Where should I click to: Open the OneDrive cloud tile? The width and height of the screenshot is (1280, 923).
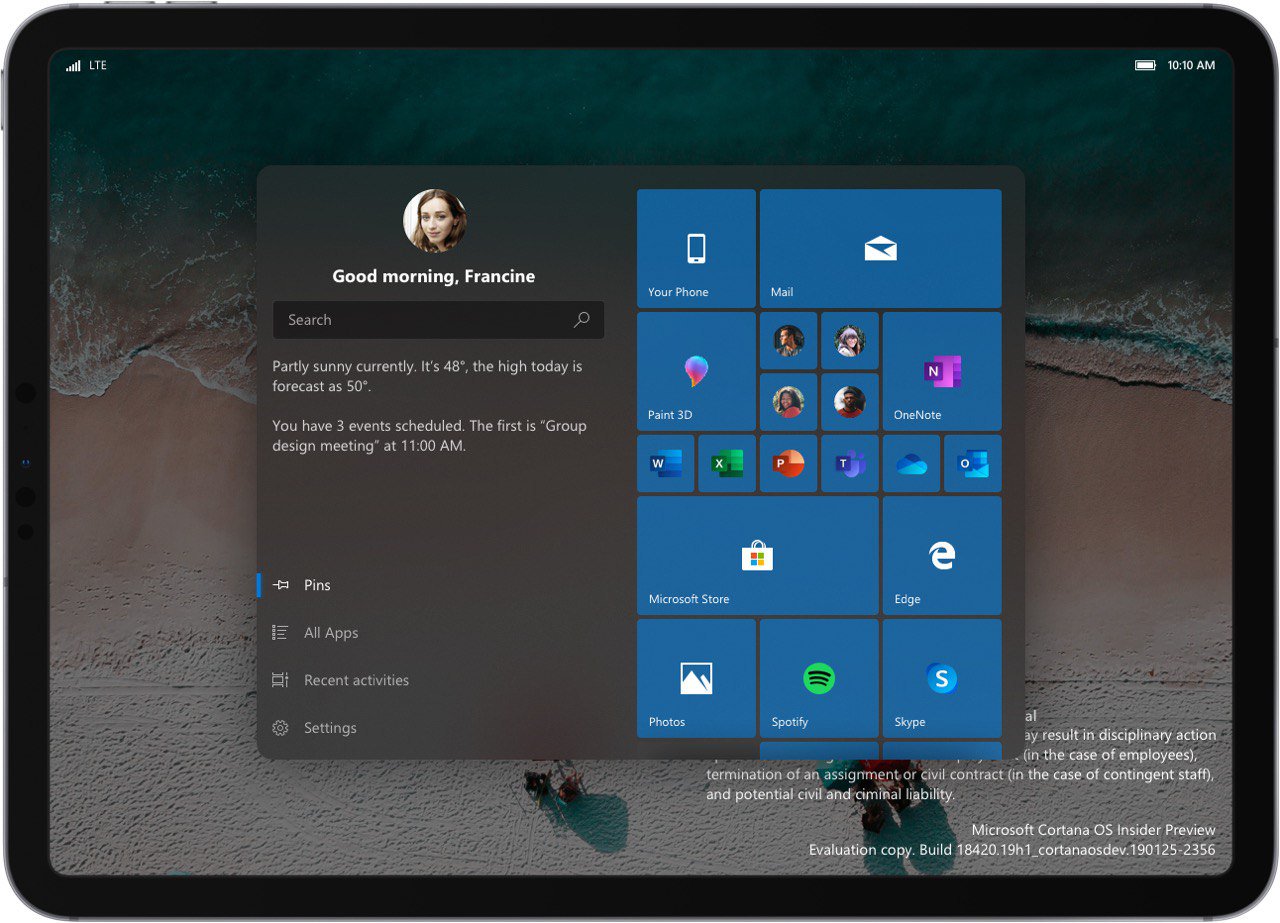(x=911, y=463)
